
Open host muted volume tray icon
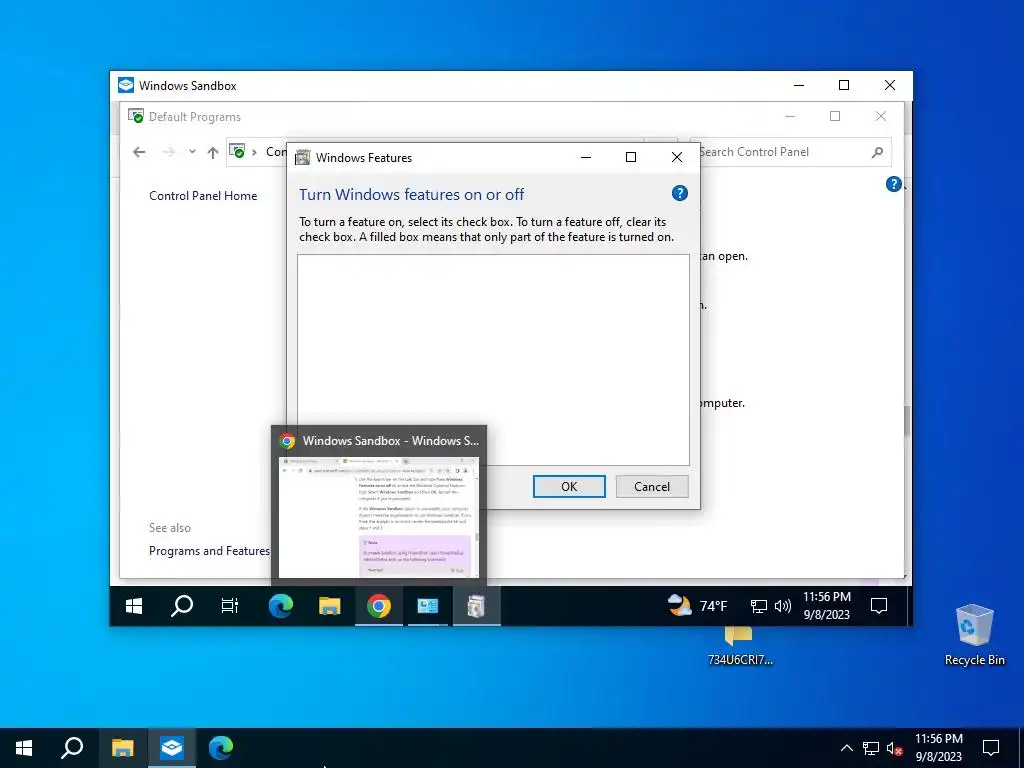(x=895, y=748)
